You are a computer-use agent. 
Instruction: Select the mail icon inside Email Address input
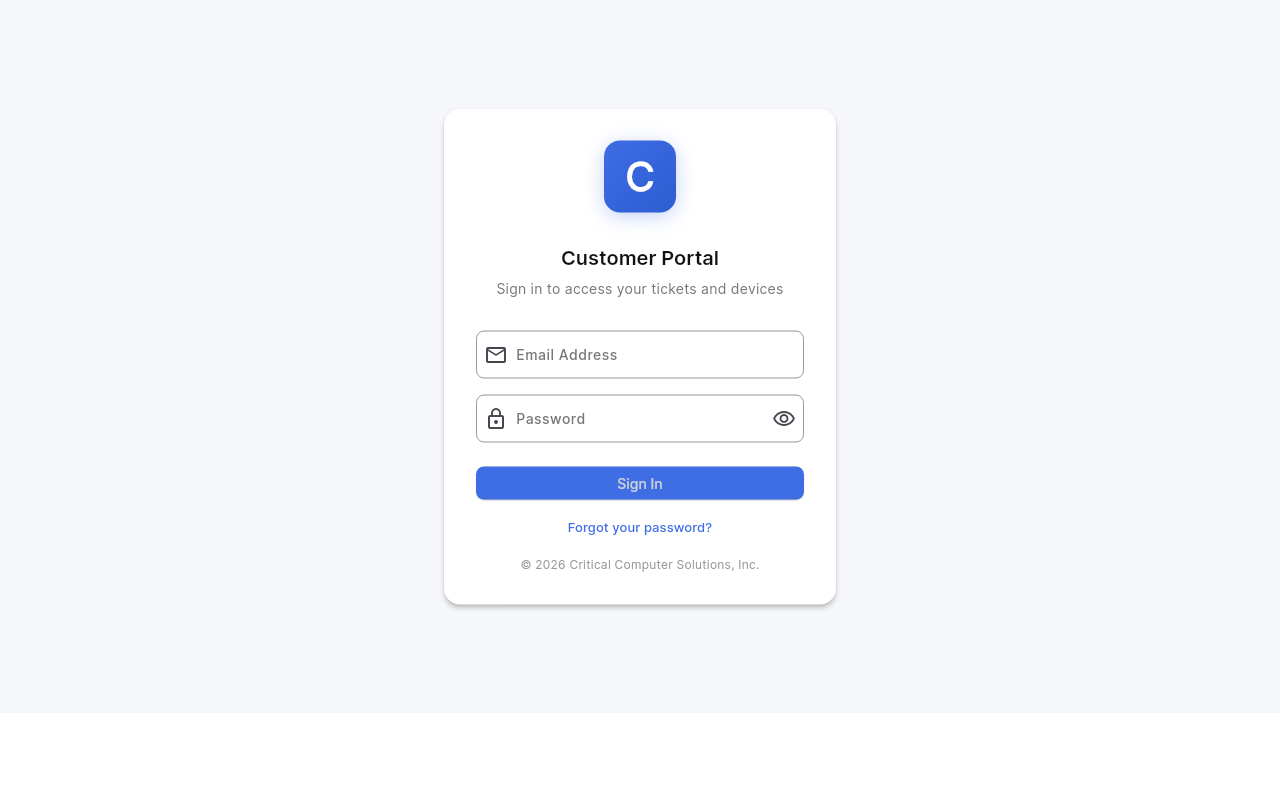(x=496, y=355)
